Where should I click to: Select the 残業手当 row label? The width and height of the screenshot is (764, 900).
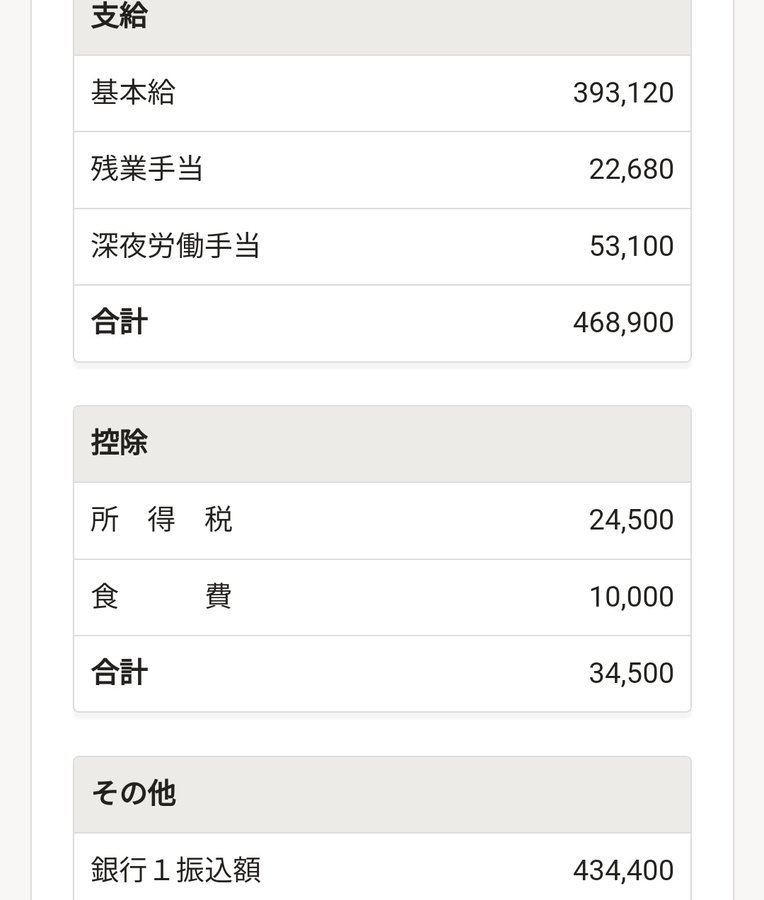[147, 169]
